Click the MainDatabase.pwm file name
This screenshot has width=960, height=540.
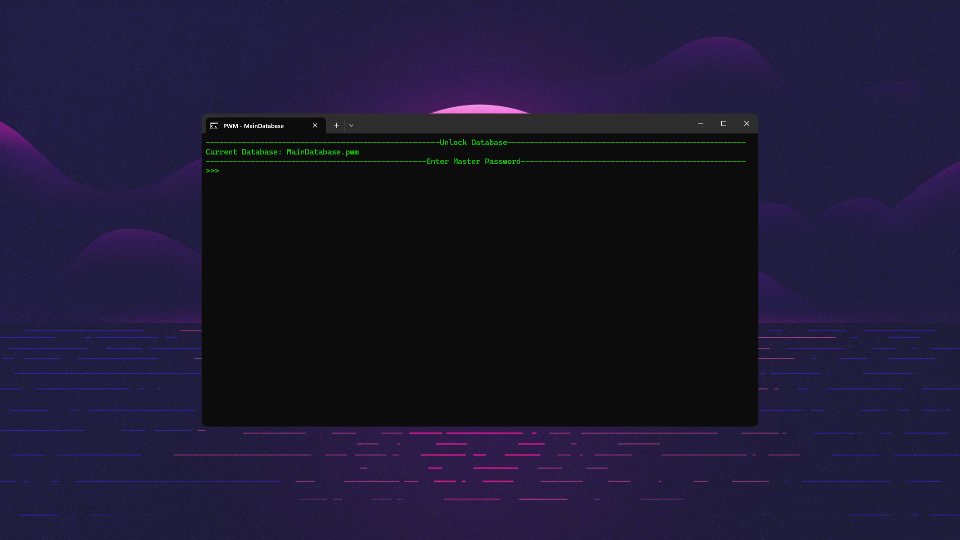322,152
